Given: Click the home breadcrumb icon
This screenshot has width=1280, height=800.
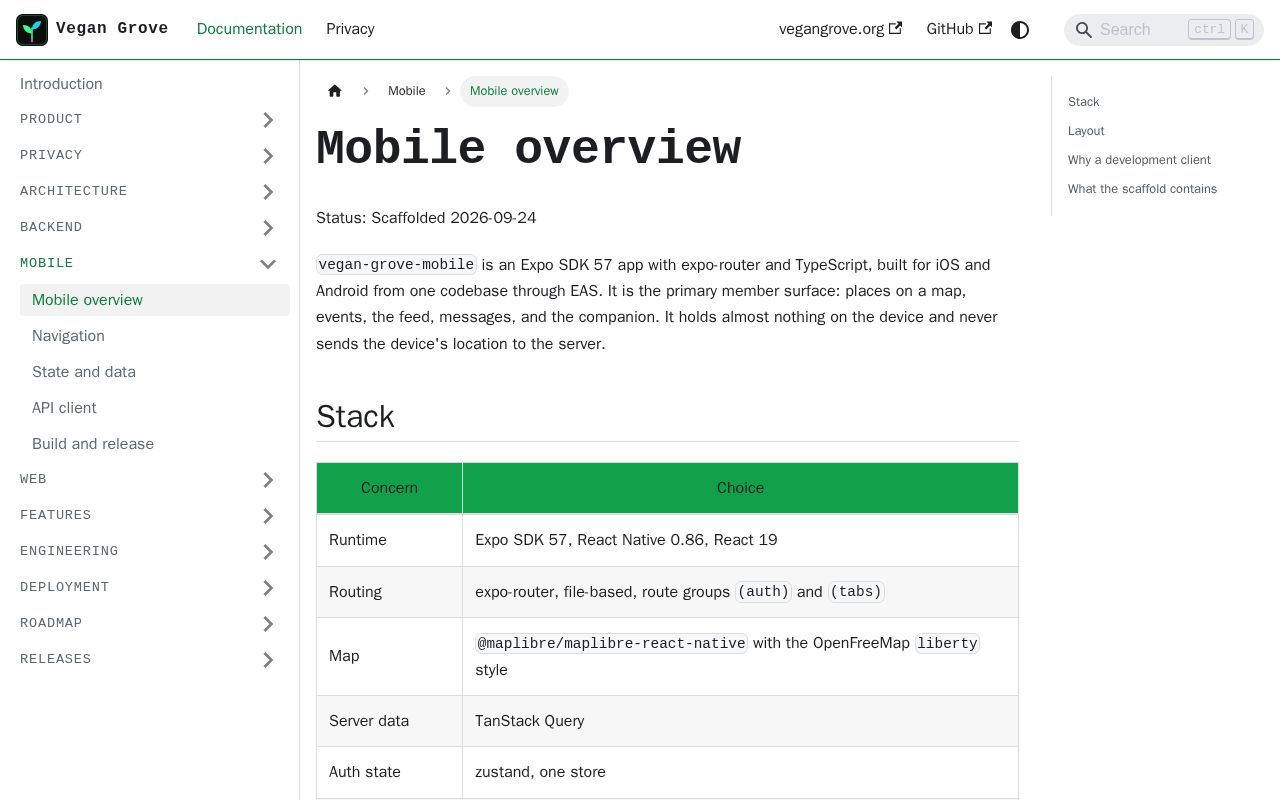Looking at the screenshot, I should (335, 91).
